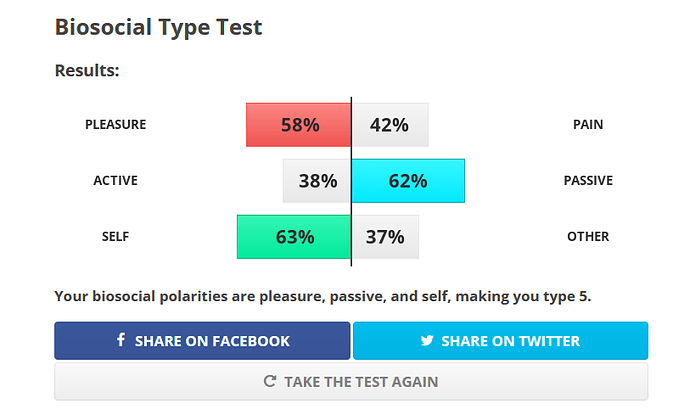690x409 pixels.
Task: Click the PLEASURE label
Action: (115, 125)
